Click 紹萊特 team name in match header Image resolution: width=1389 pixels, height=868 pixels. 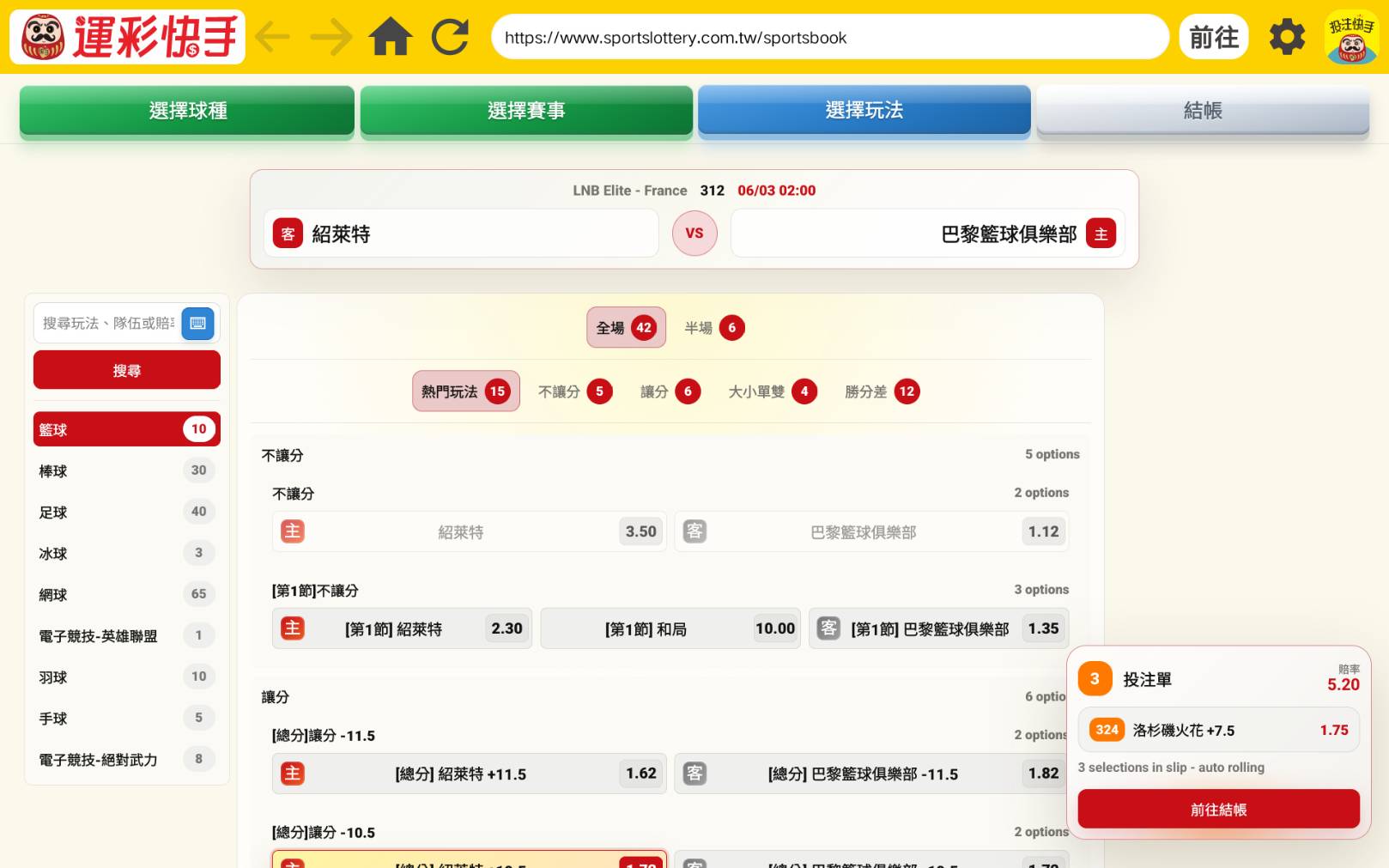coord(341,234)
